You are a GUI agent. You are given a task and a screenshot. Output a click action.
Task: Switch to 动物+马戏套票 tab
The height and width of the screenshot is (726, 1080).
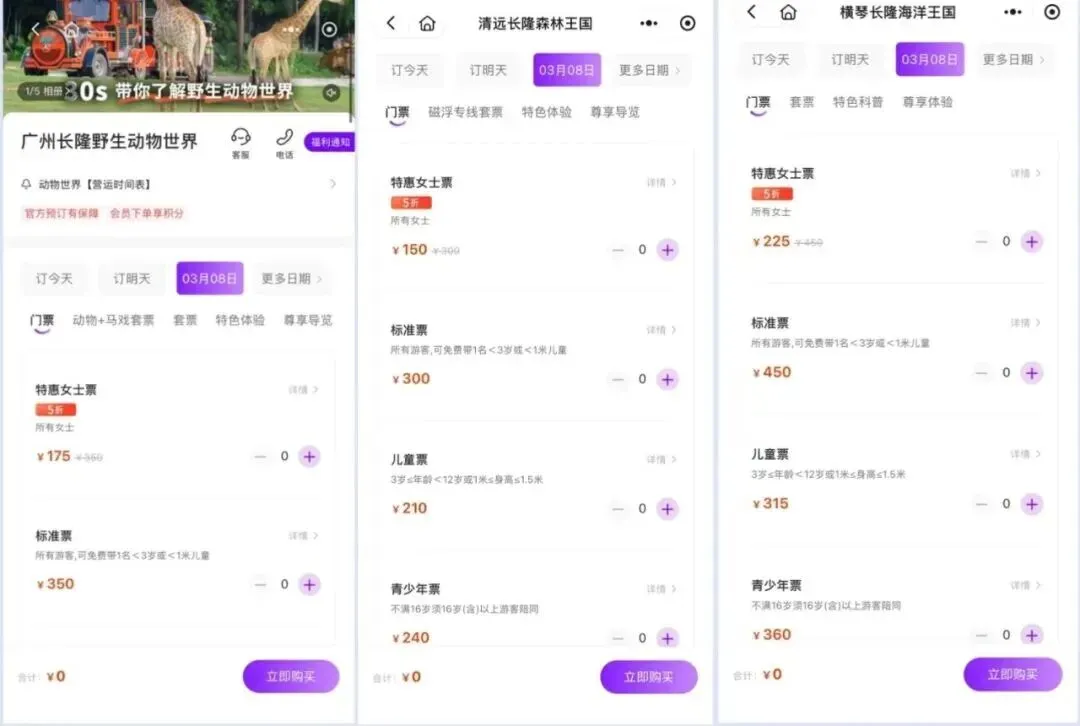pyautogui.click(x=113, y=320)
